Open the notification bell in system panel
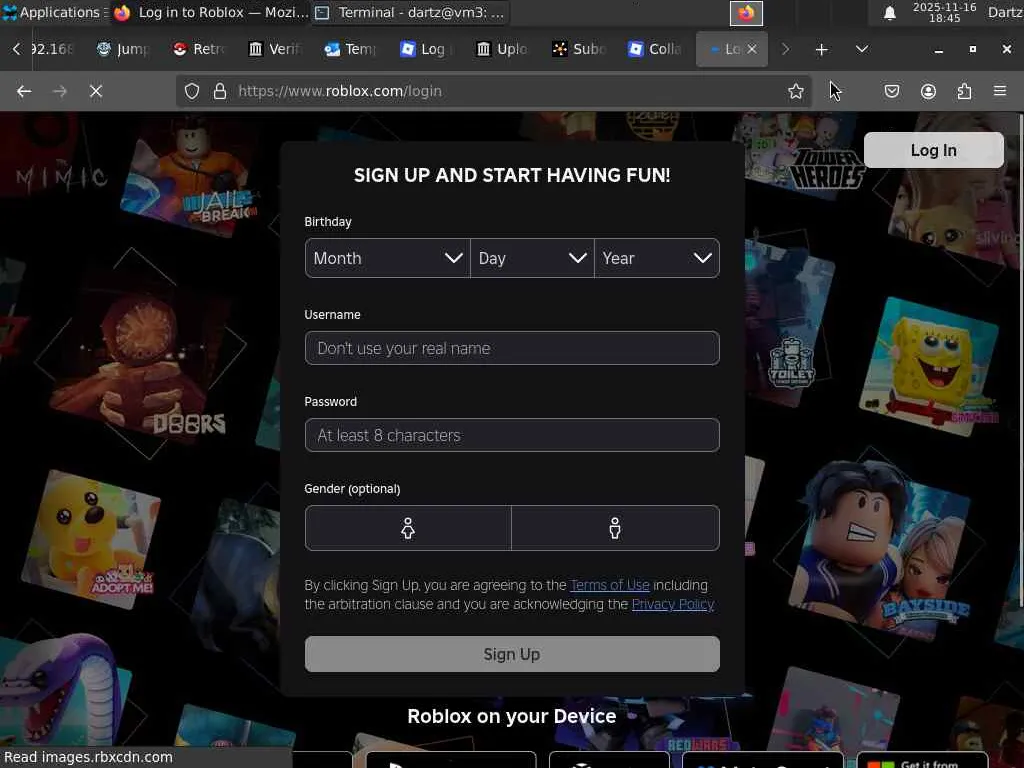 pyautogui.click(x=889, y=13)
